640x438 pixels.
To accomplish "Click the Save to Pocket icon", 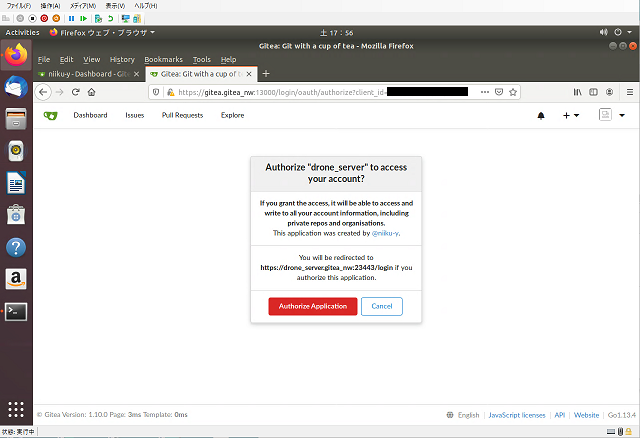I will [499, 92].
